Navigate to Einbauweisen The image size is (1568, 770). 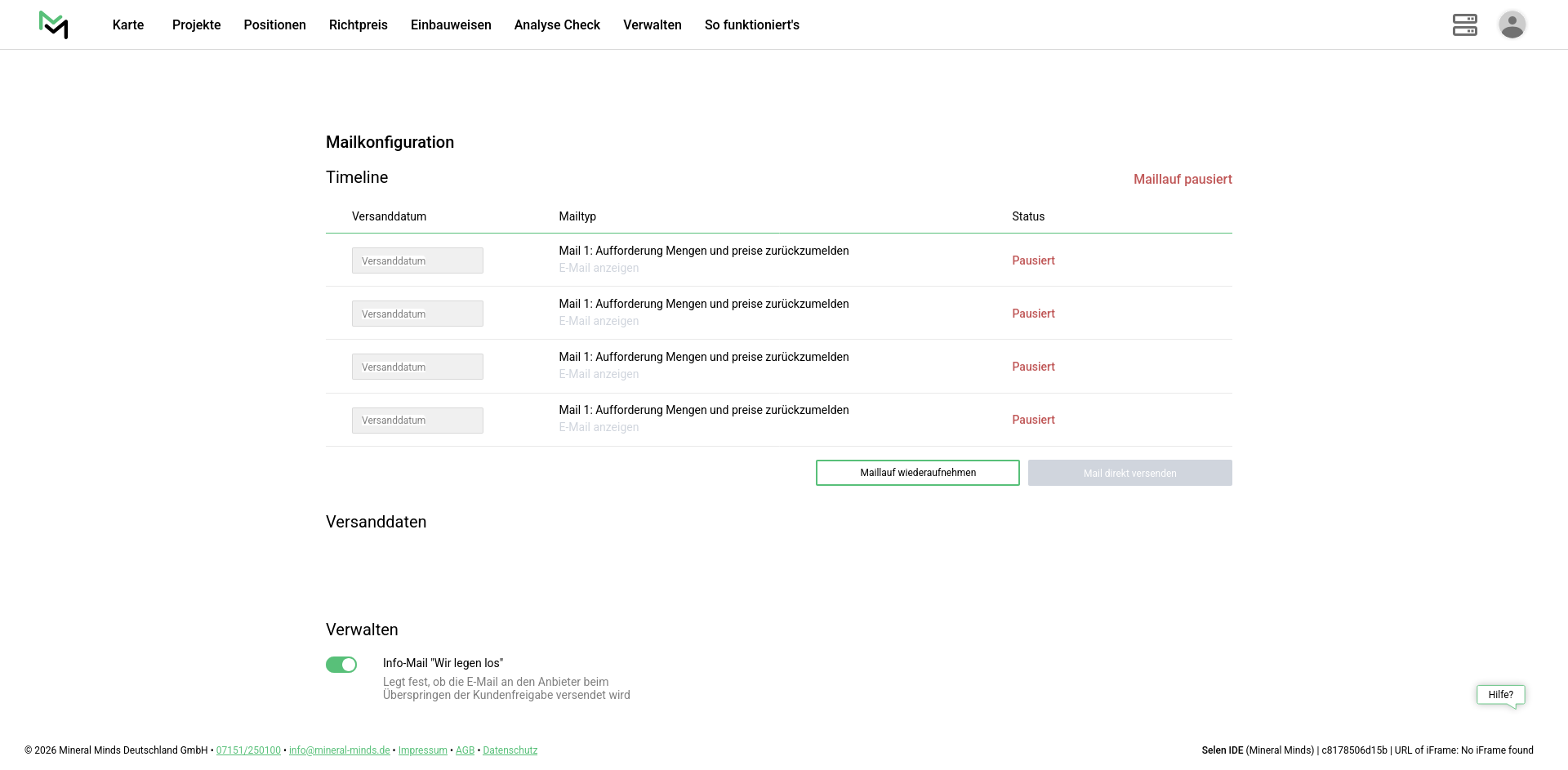pyautogui.click(x=451, y=24)
